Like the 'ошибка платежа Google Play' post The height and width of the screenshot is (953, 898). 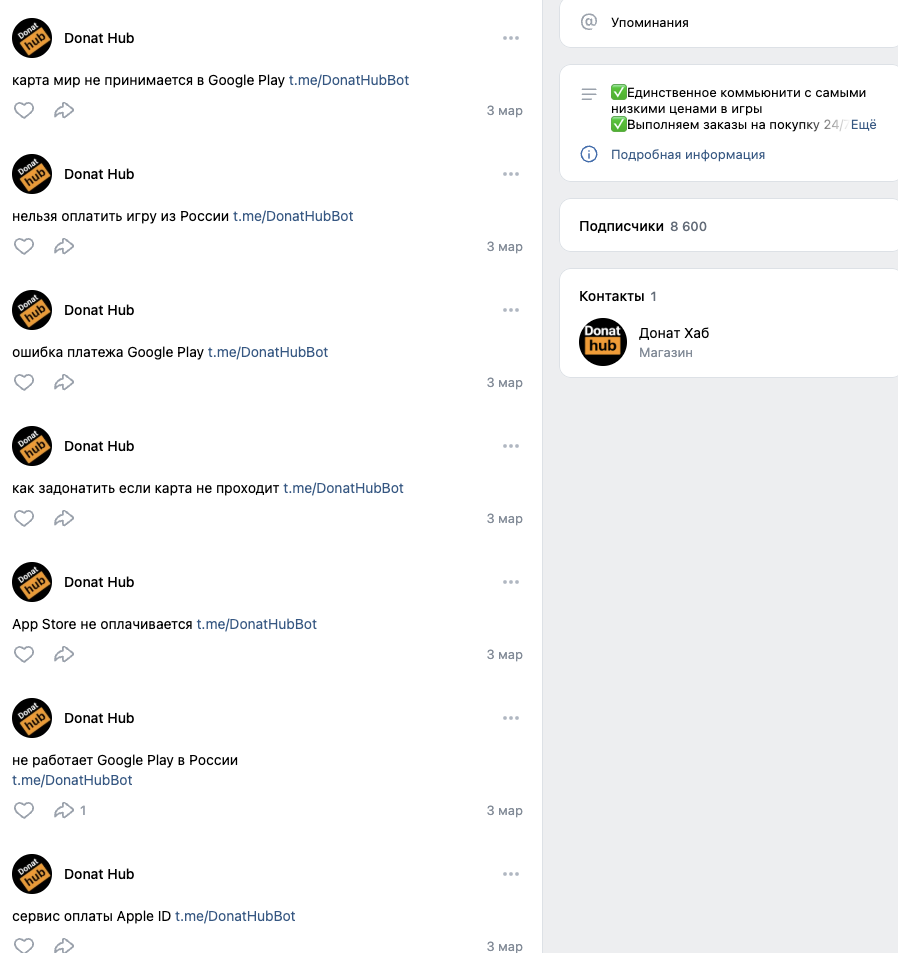(24, 382)
